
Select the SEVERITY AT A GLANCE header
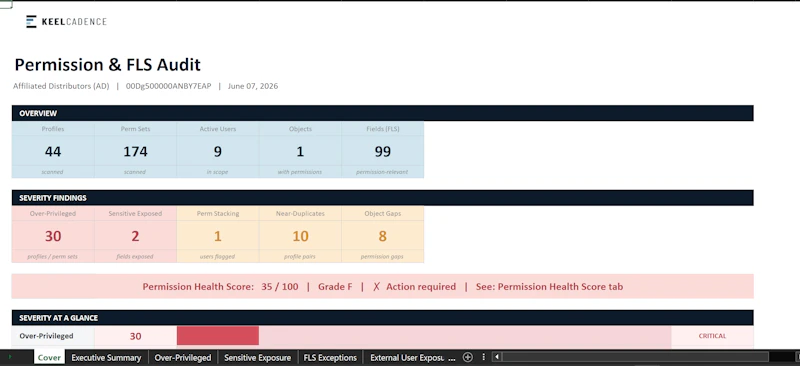[383, 318]
